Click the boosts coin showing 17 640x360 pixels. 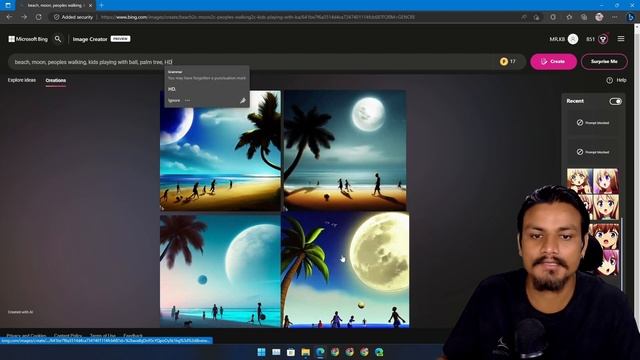coord(507,62)
